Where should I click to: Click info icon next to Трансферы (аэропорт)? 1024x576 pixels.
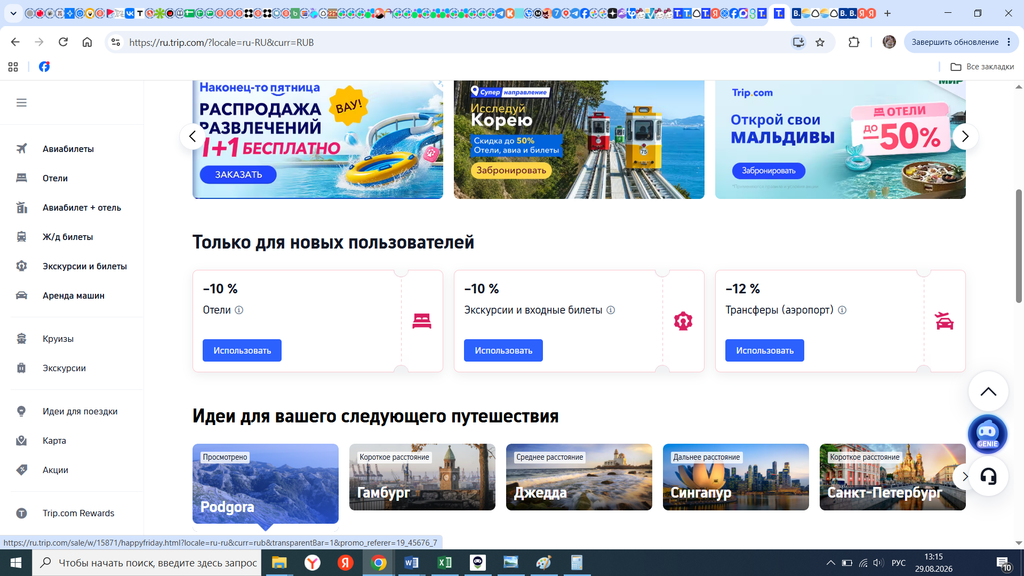click(x=842, y=310)
